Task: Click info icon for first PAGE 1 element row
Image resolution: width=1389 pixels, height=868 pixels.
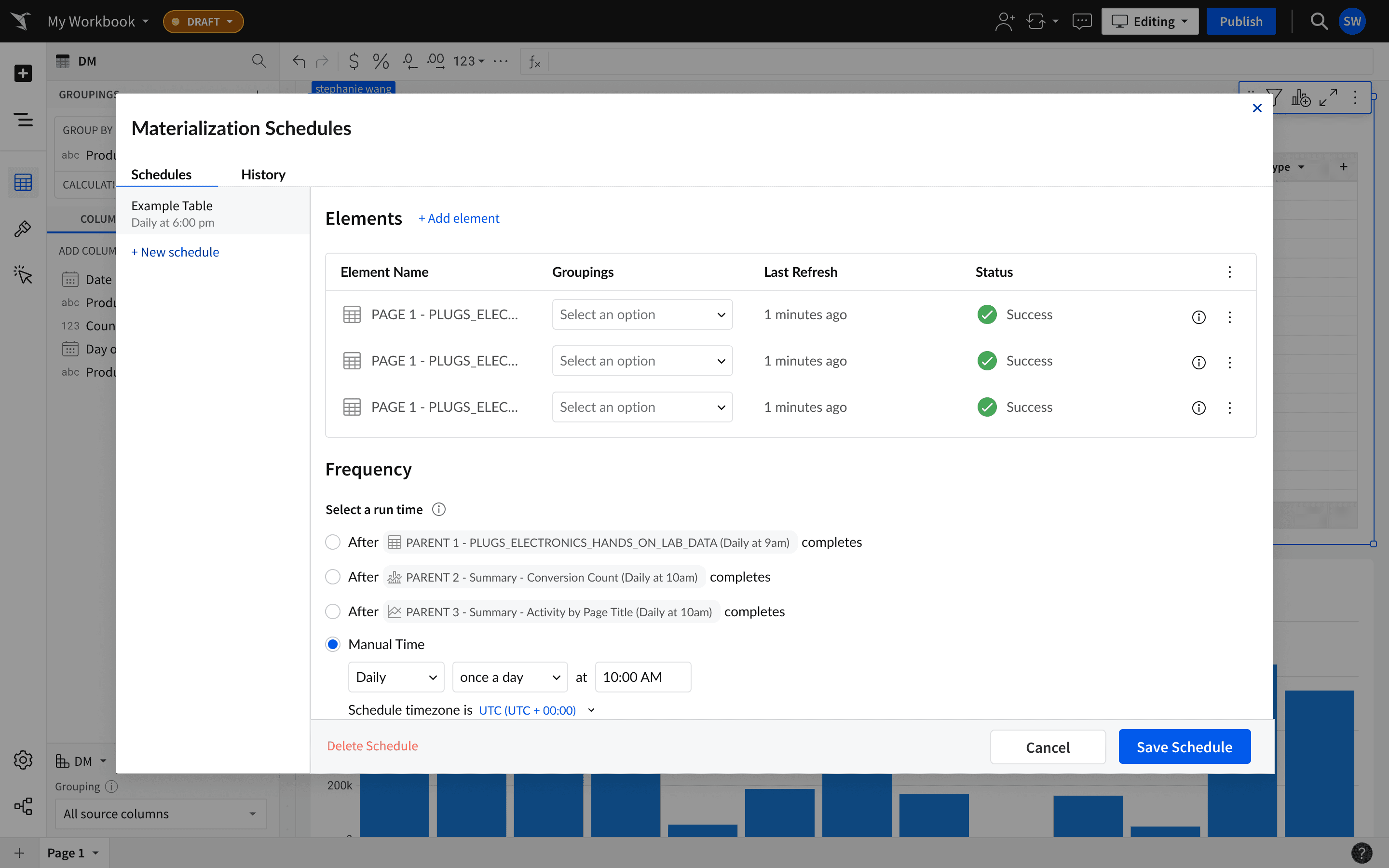Action: (x=1198, y=317)
